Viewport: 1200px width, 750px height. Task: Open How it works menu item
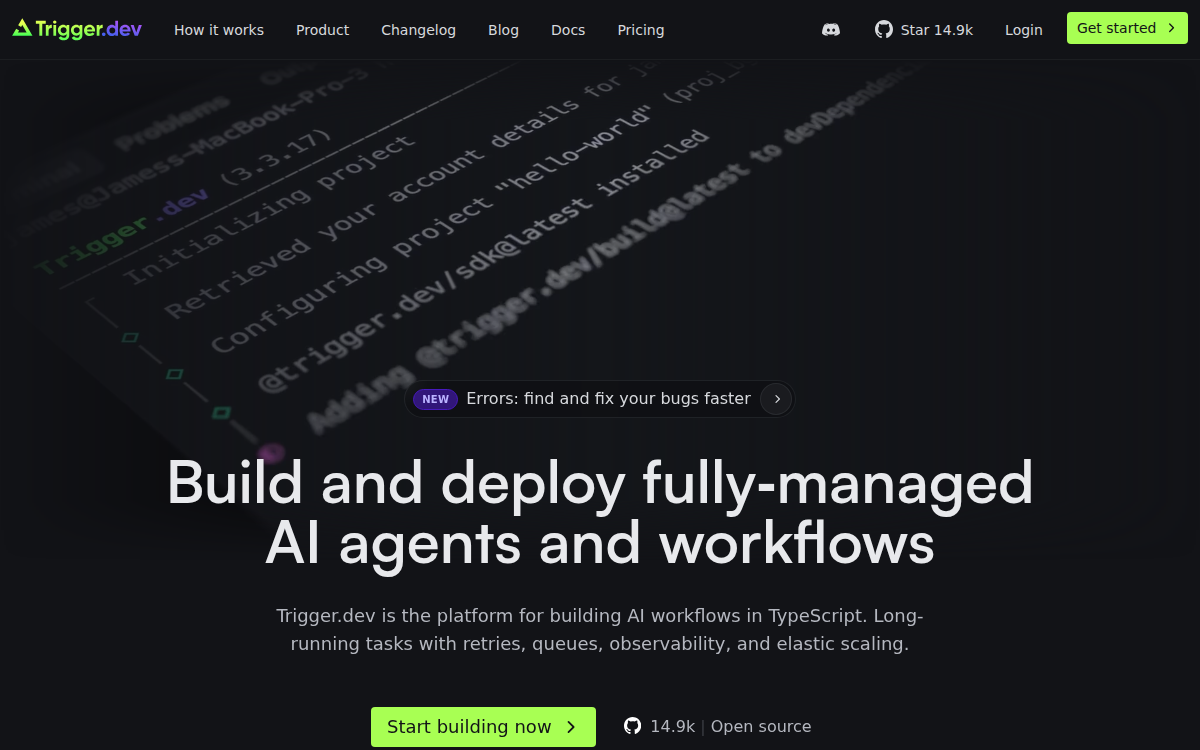(219, 30)
